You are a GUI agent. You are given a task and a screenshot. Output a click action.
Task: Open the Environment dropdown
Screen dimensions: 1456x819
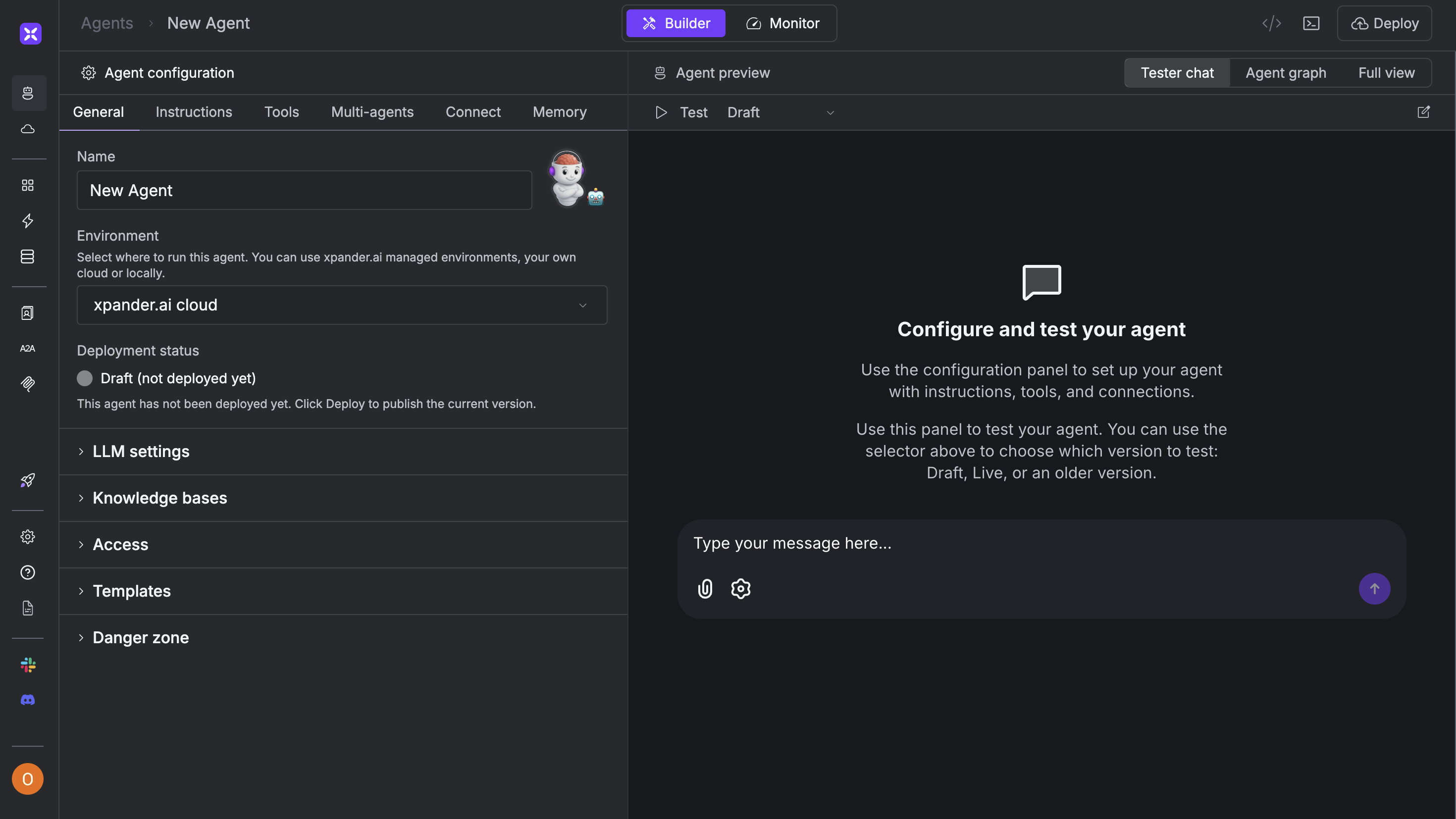(x=341, y=305)
